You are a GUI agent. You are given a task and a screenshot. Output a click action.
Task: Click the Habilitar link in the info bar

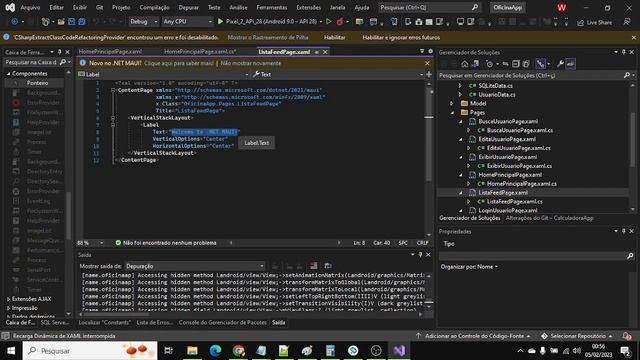click(335, 38)
